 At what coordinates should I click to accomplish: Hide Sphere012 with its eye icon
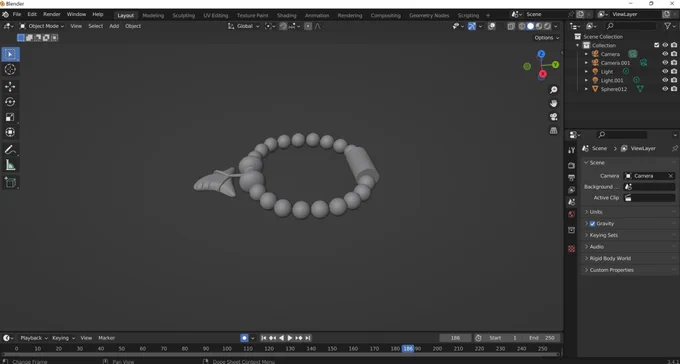665,89
